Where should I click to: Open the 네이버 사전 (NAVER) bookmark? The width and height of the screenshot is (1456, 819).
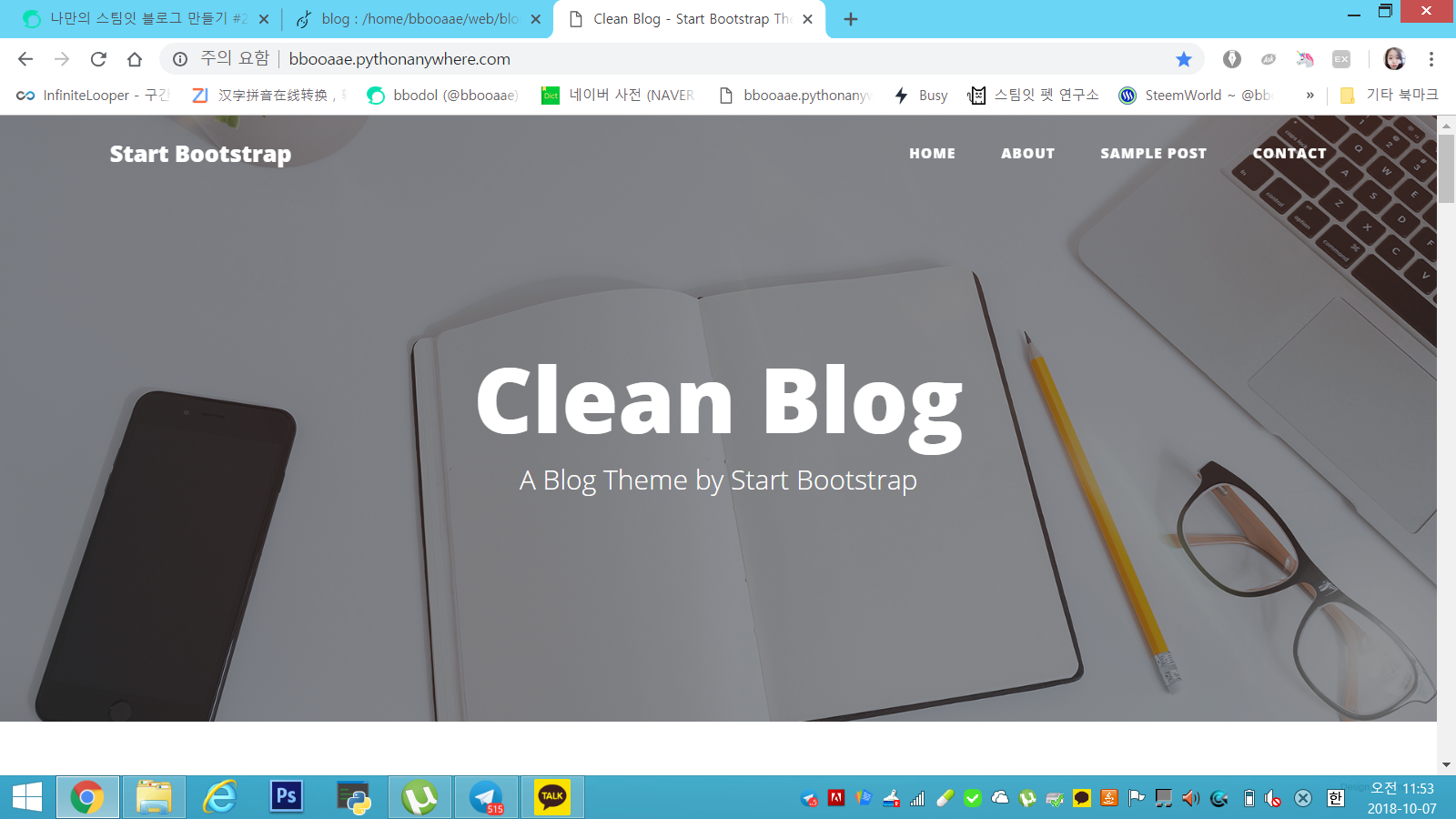(619, 95)
